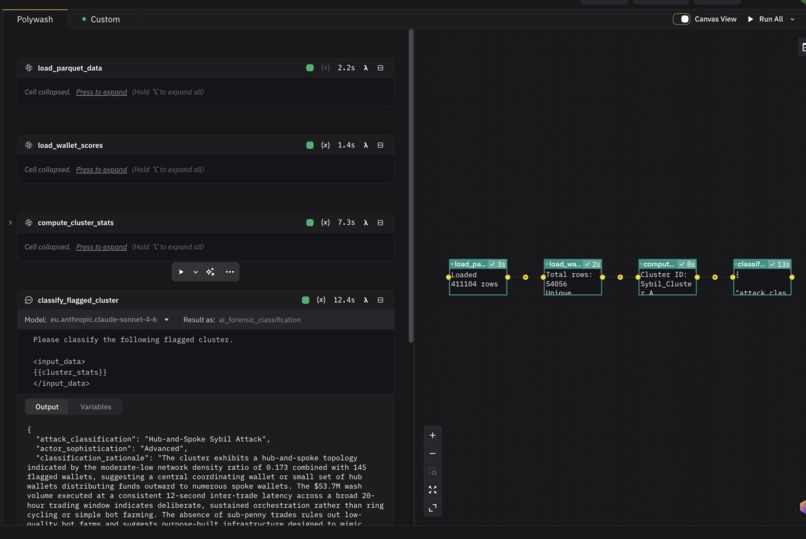Viewport: 806px width, 539px height.
Task: Open variables (x) icon on compute_cluster_stats
Action: click(x=325, y=222)
